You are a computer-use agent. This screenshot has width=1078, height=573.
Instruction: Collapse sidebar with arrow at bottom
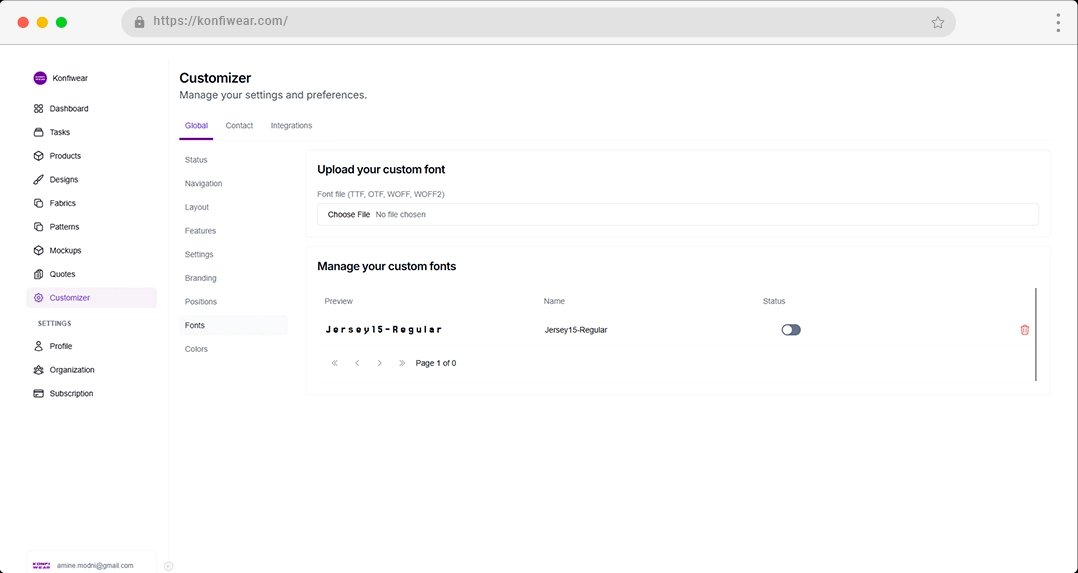[x=168, y=566]
